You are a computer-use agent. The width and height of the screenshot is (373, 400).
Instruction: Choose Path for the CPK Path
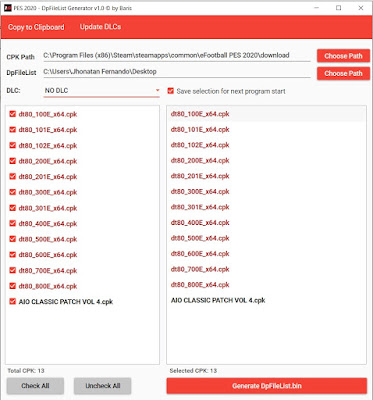[x=343, y=56]
